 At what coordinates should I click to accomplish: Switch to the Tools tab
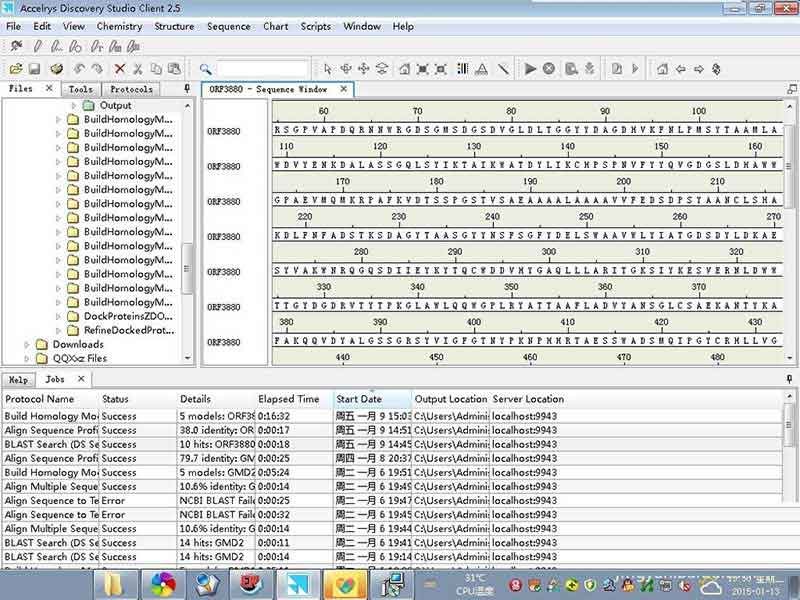coord(81,89)
